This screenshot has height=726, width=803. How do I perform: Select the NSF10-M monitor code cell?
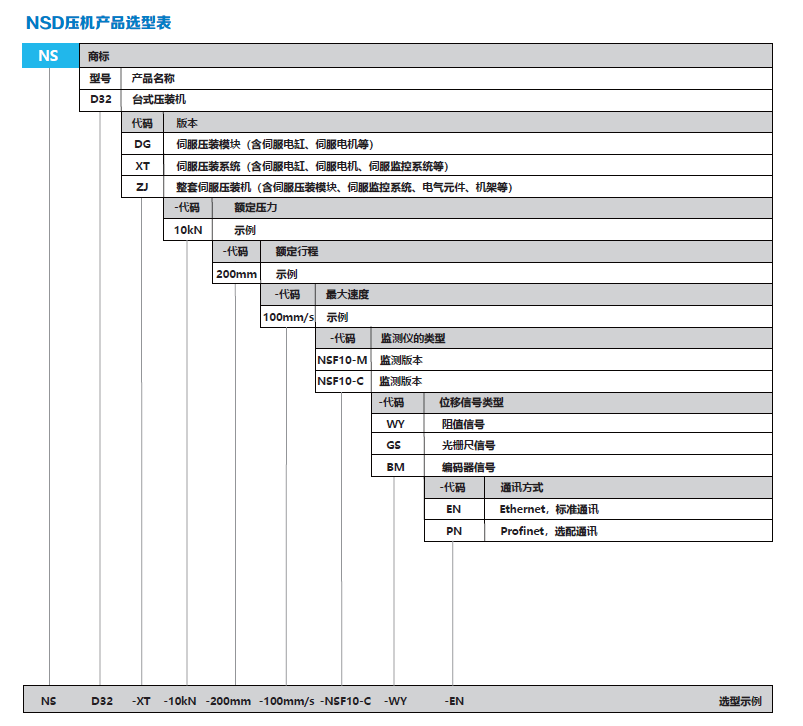point(342,360)
